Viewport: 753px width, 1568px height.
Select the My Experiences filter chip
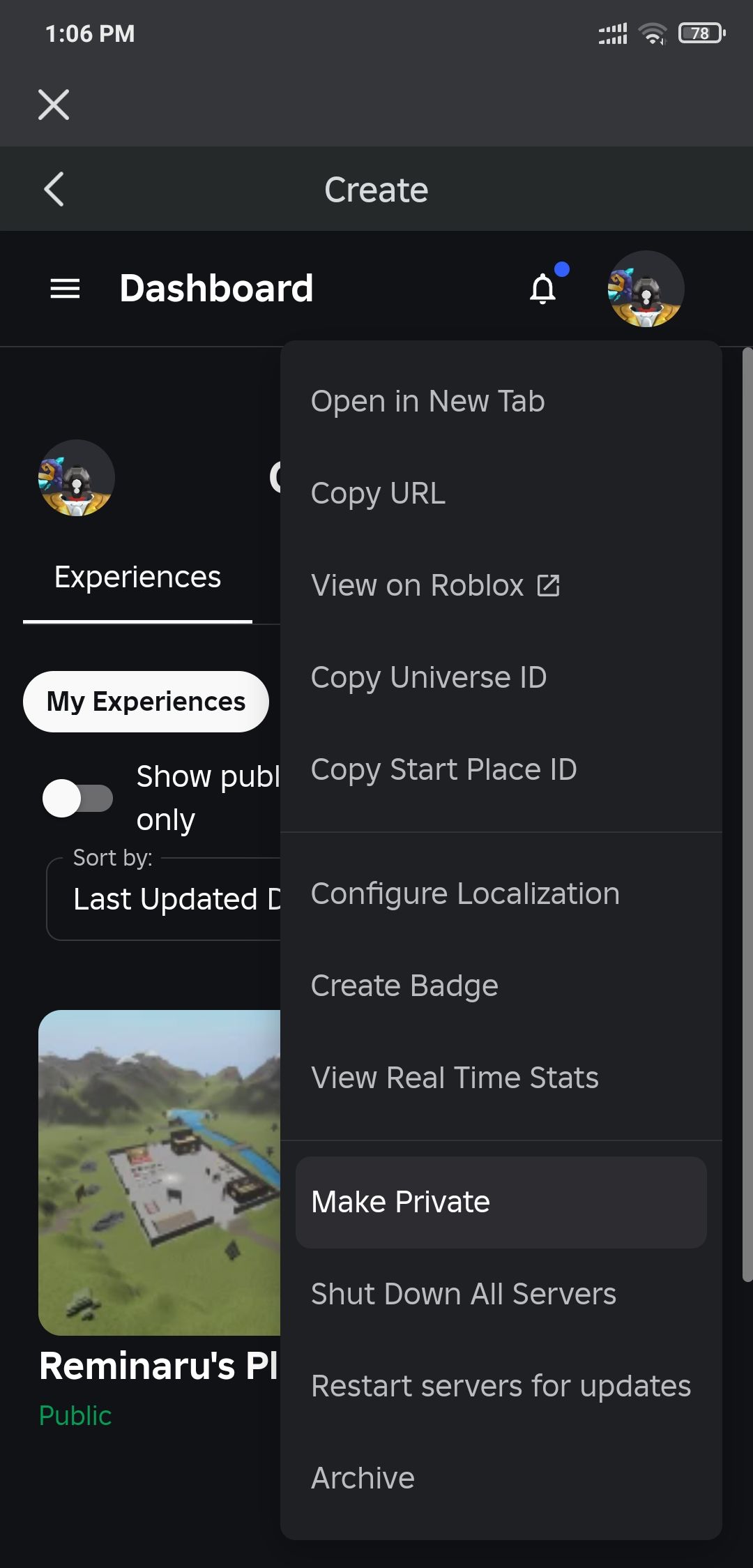146,702
